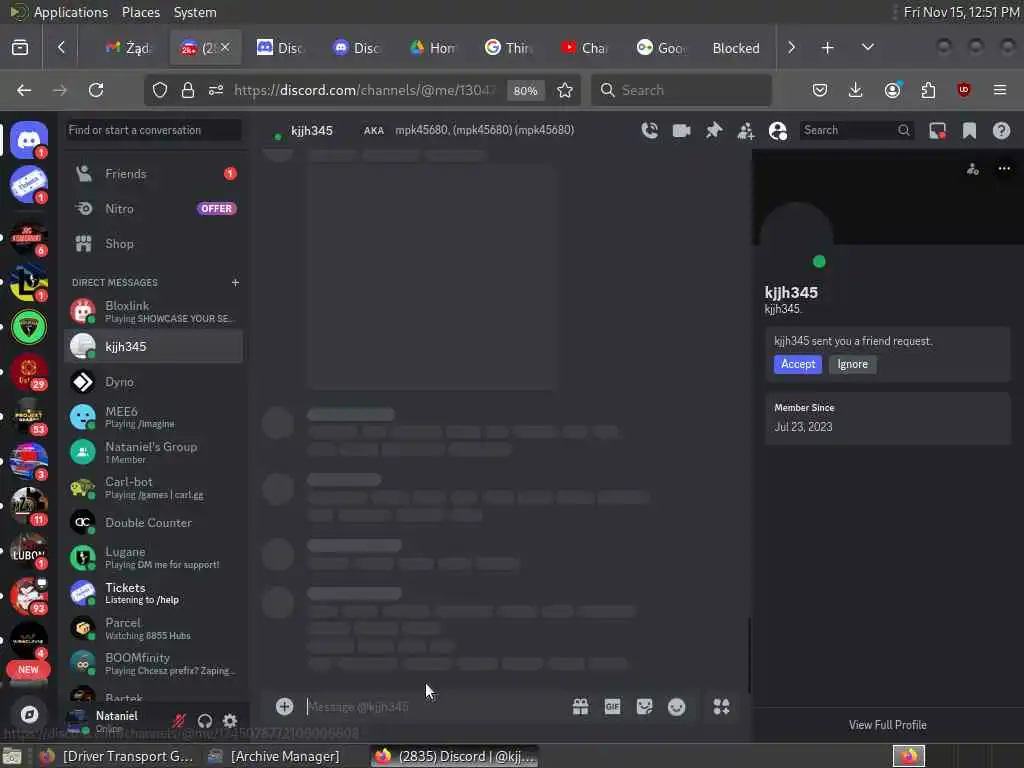Image resolution: width=1024 pixels, height=768 pixels.
Task: Open more options on the profile panel
Action: (1004, 168)
